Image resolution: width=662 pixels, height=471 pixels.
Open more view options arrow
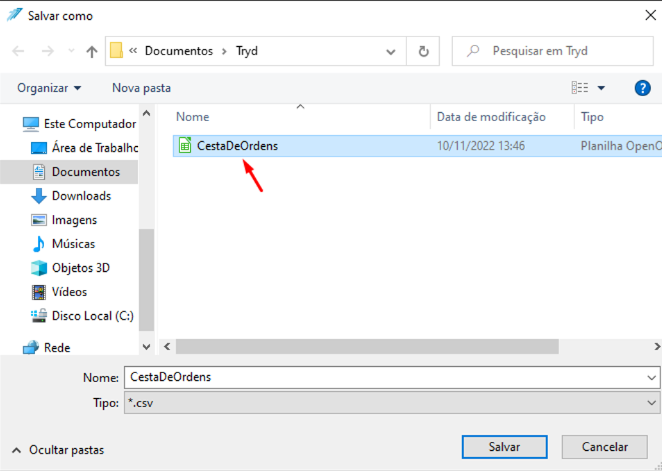(601, 88)
